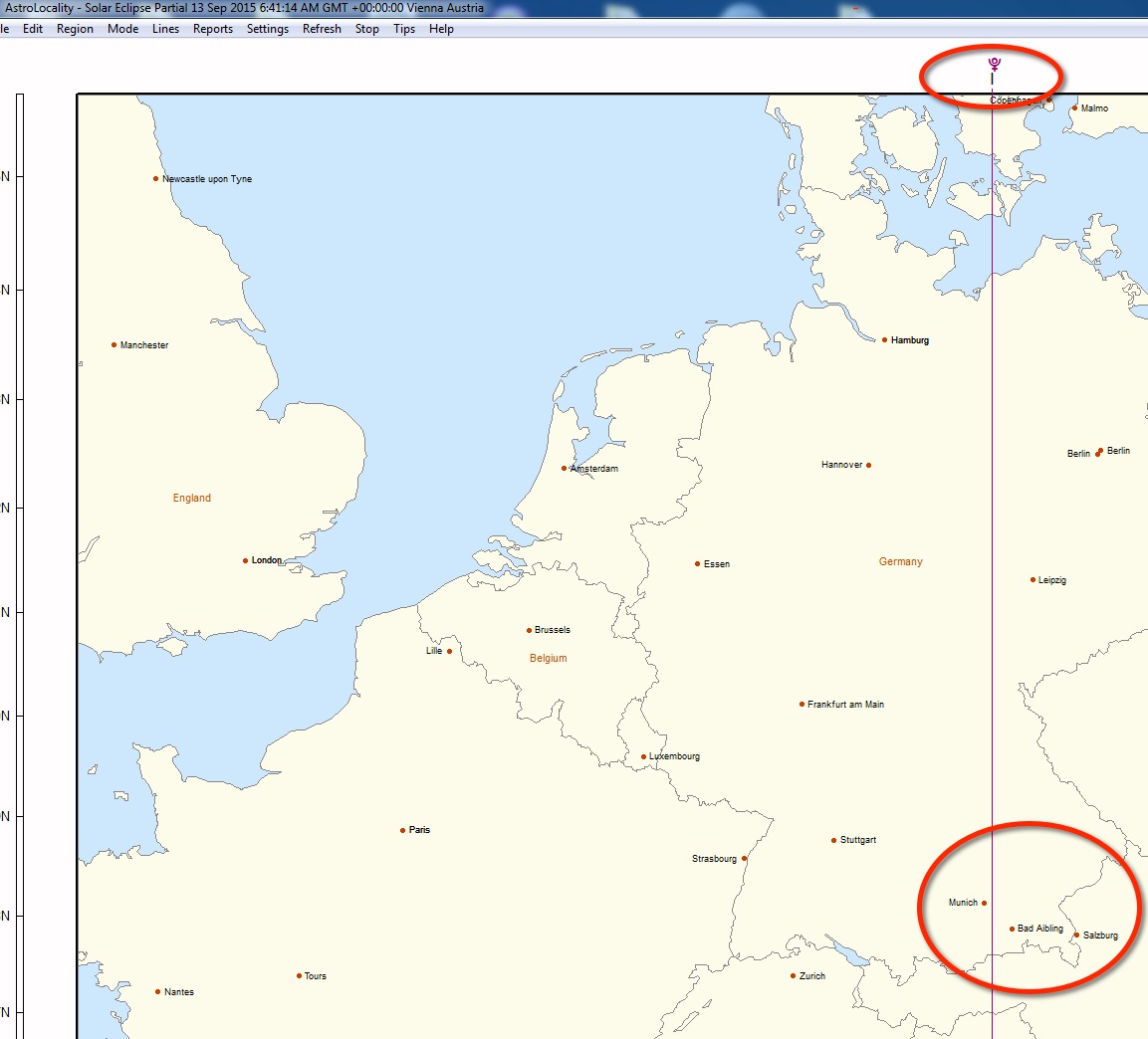1148x1039 pixels.
Task: Open the Edit menu
Action: 33,29
